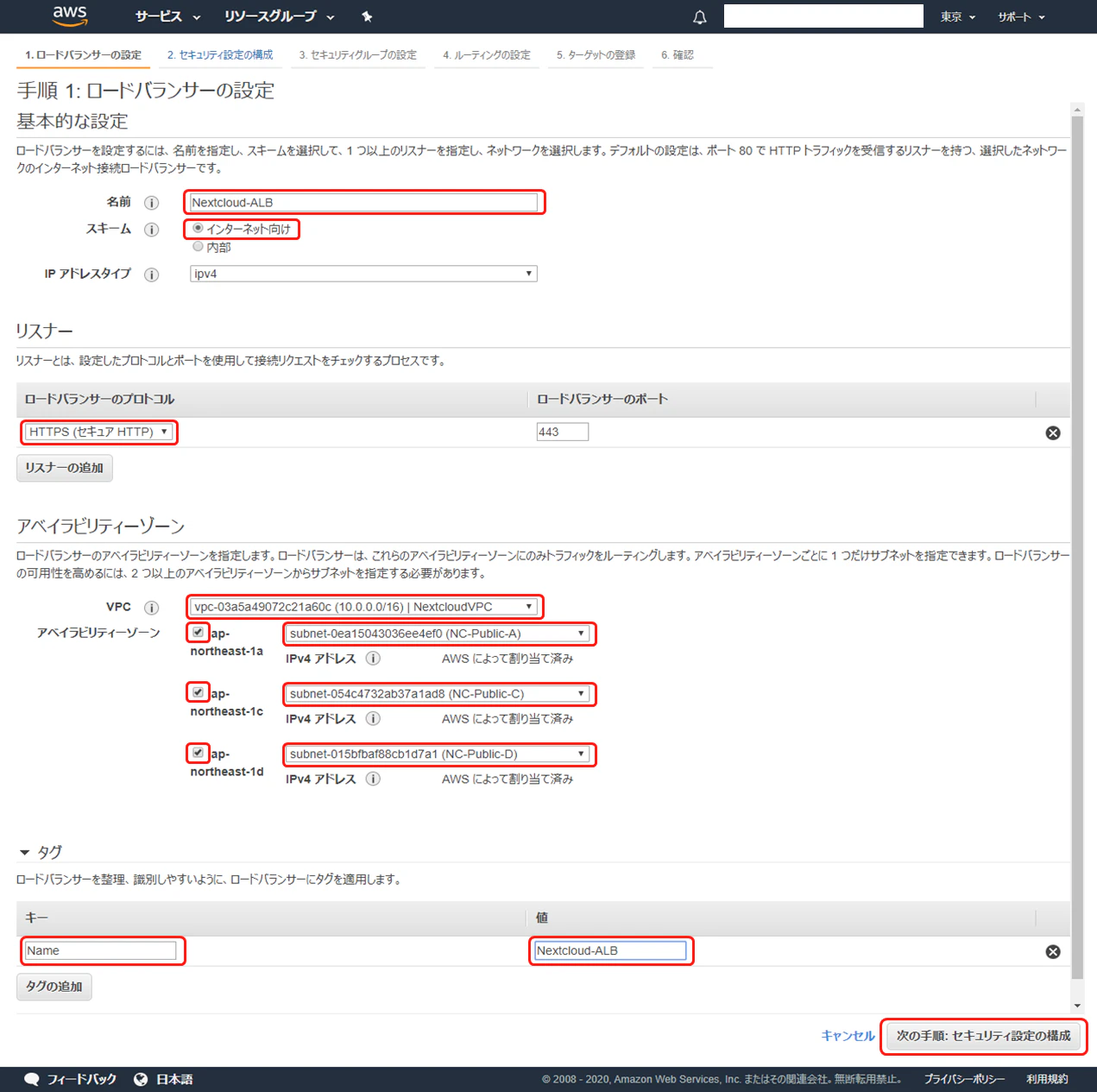The width and height of the screenshot is (1097, 1092).
Task: Open subnet dropdown showing NC-Public-C
Action: click(438, 694)
